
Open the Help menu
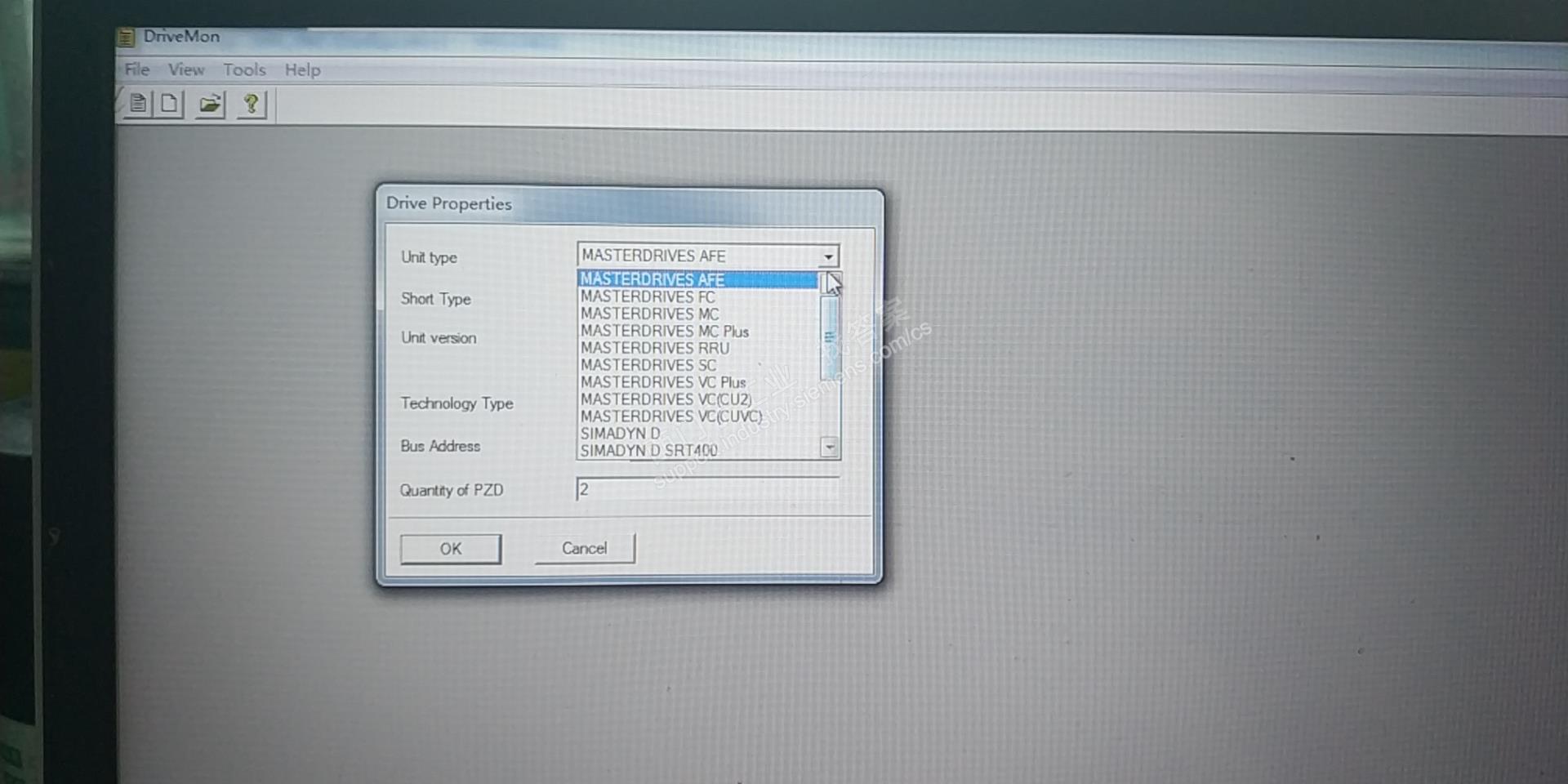tap(302, 70)
